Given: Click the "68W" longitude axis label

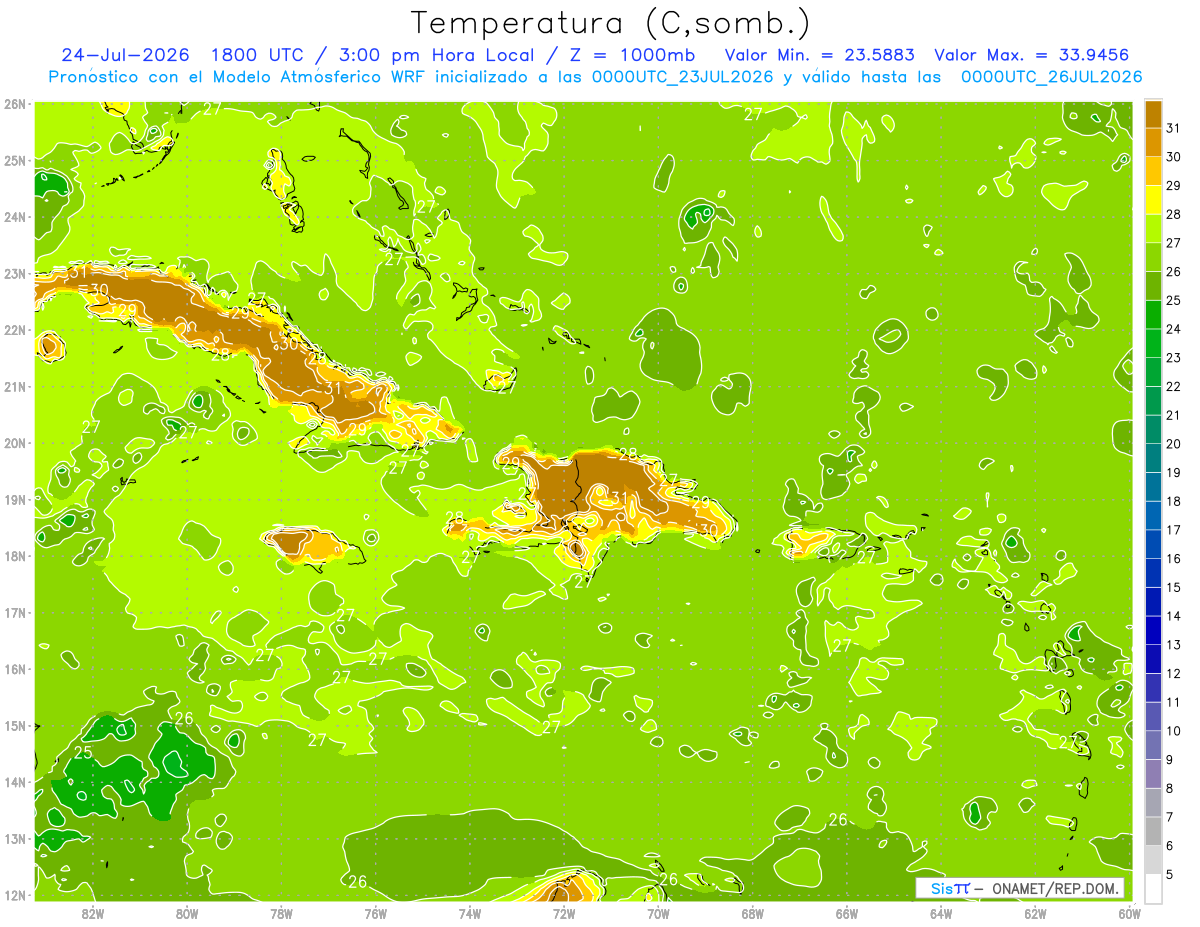Looking at the screenshot, I should click(753, 913).
